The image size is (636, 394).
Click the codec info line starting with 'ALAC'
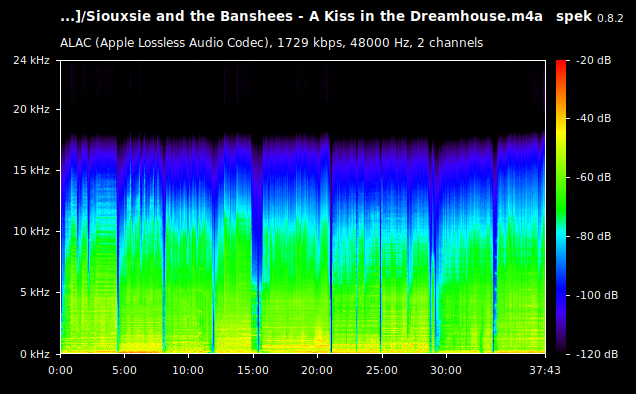[271, 43]
